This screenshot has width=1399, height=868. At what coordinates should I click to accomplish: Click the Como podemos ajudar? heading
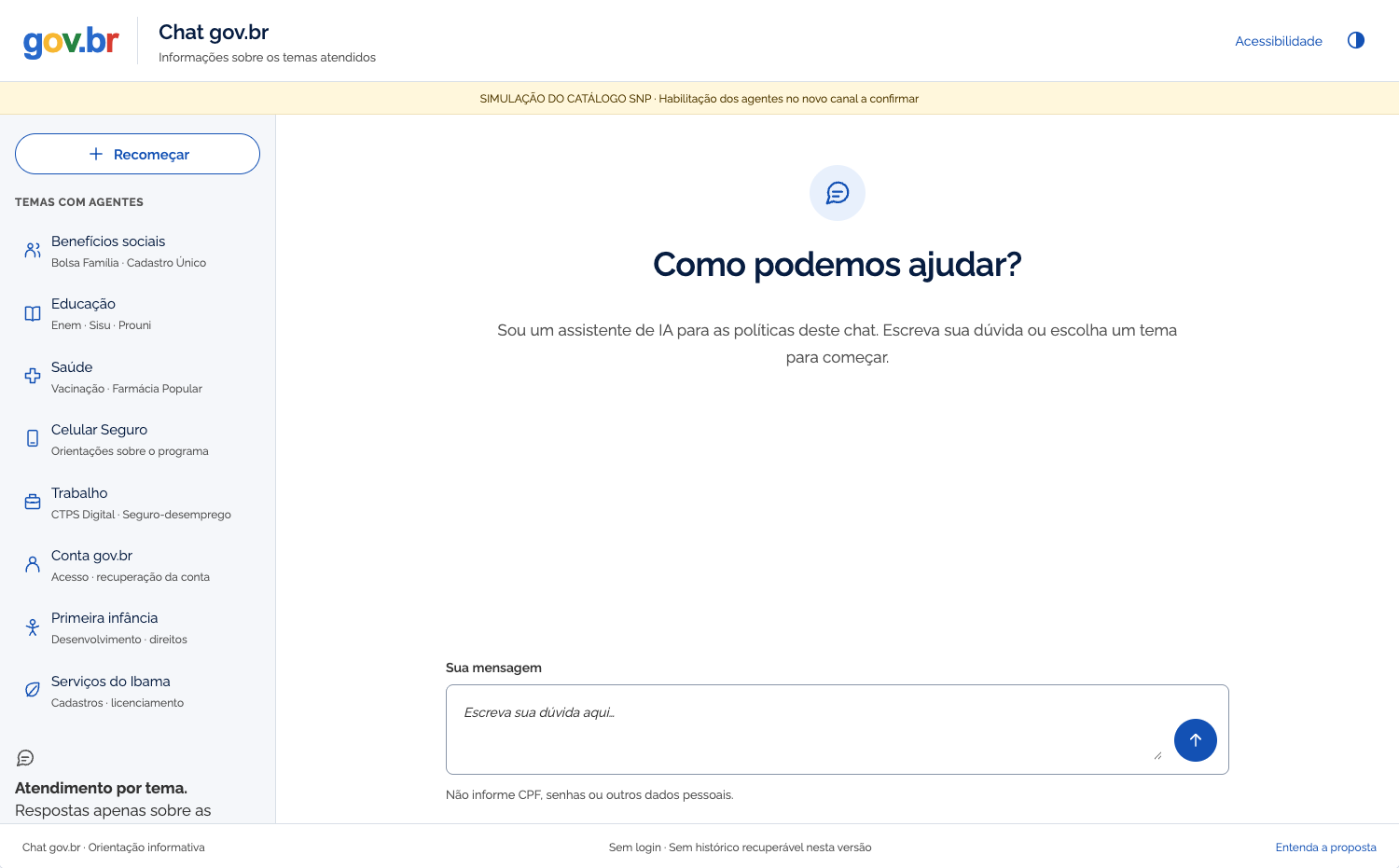[838, 264]
